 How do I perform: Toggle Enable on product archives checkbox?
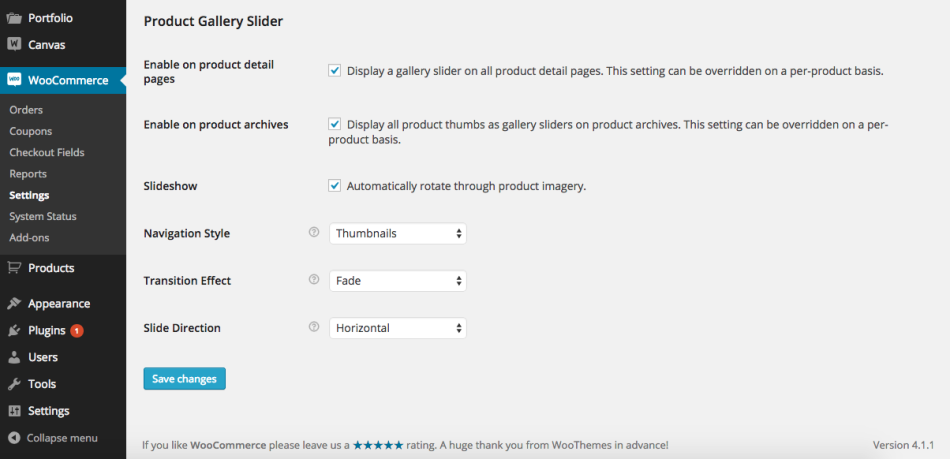coord(335,125)
